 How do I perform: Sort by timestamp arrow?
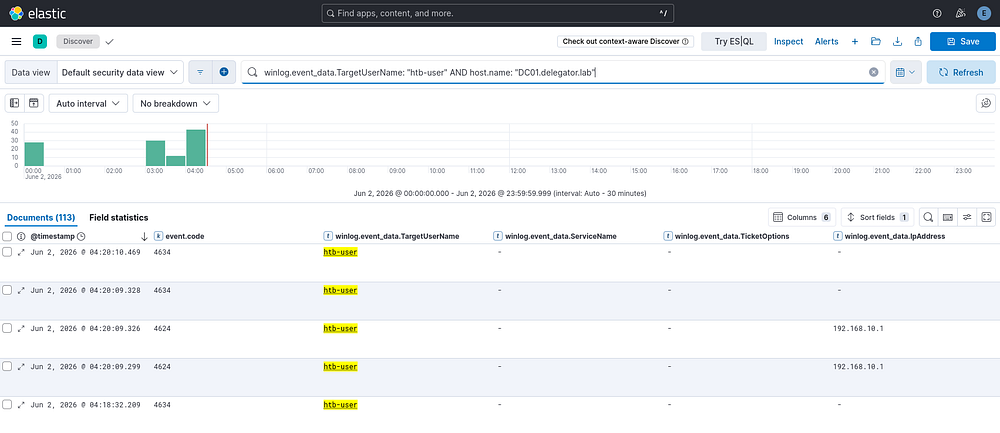pyautogui.click(x=144, y=237)
